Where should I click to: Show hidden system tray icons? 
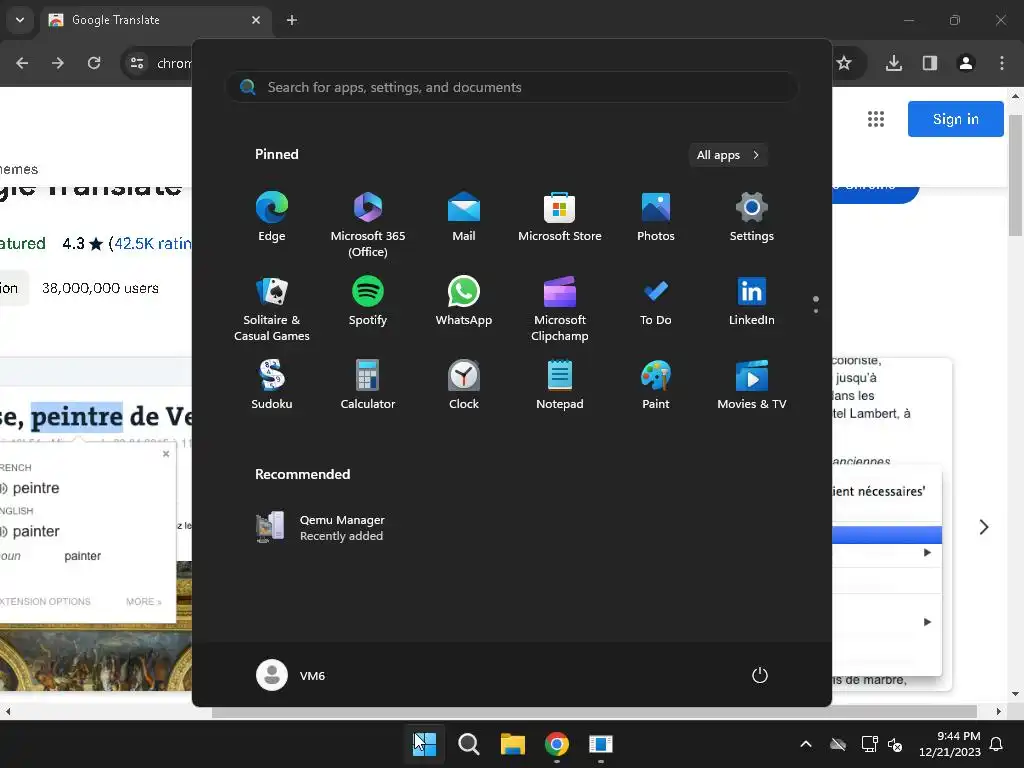click(806, 744)
